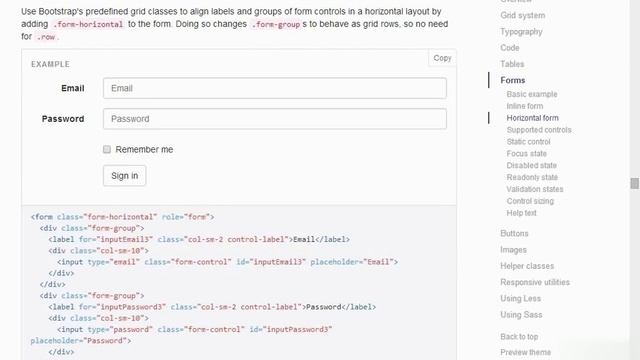Click the form class="form-horizontal" code line
Image resolution: width=640 pixels, height=360 pixels.
[122, 217]
